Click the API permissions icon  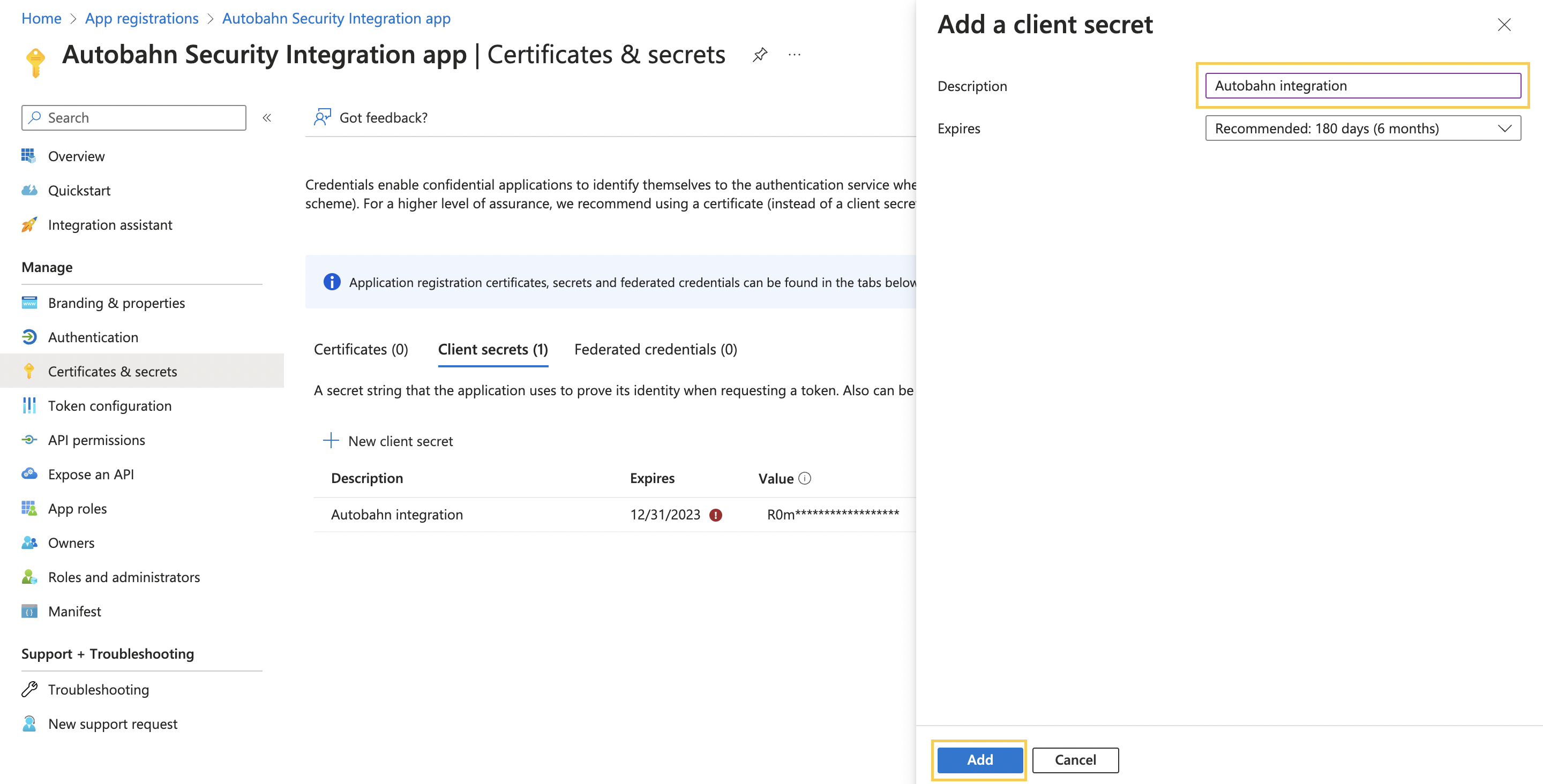29,440
